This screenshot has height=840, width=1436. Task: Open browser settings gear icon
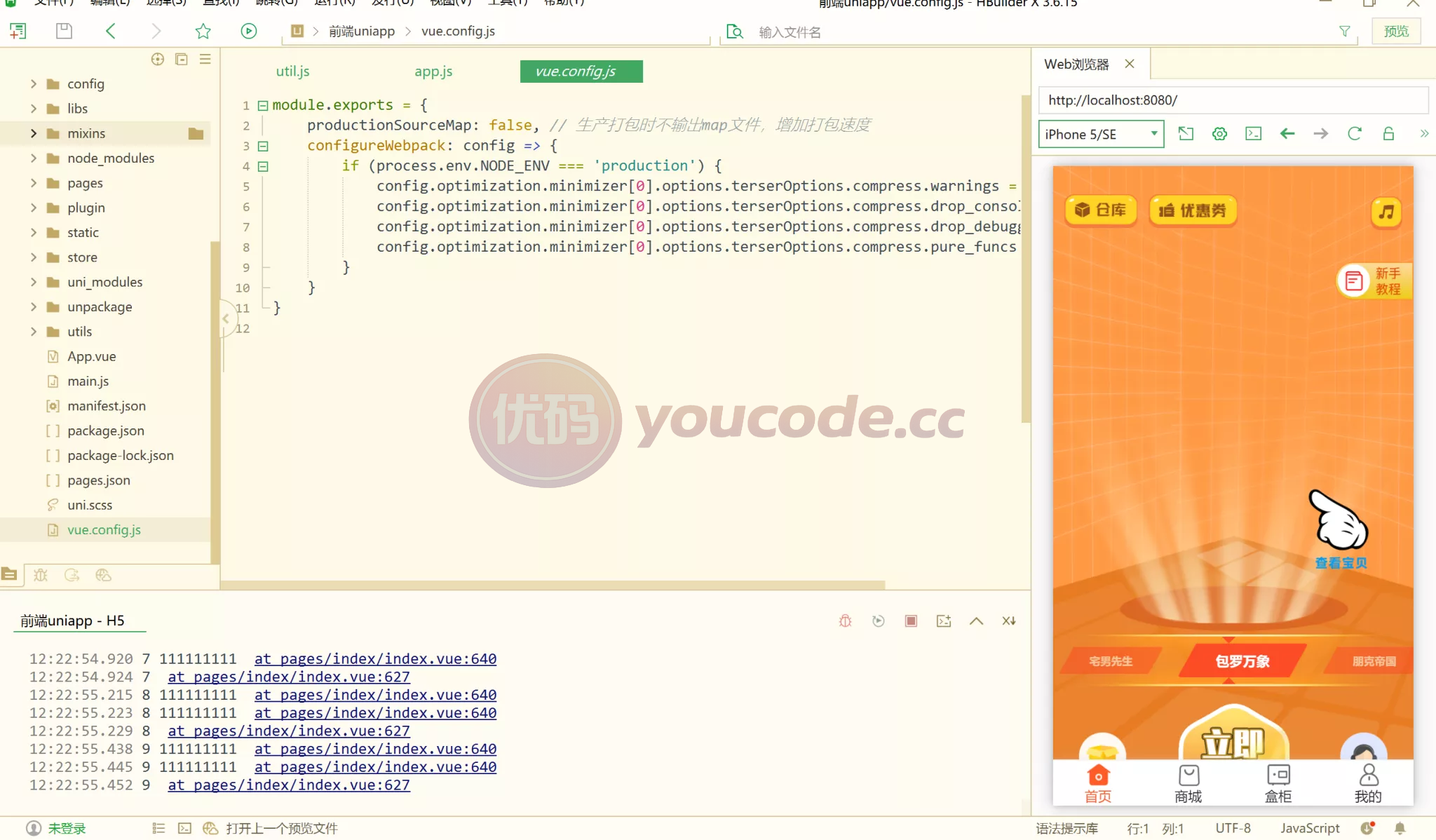pos(1219,134)
